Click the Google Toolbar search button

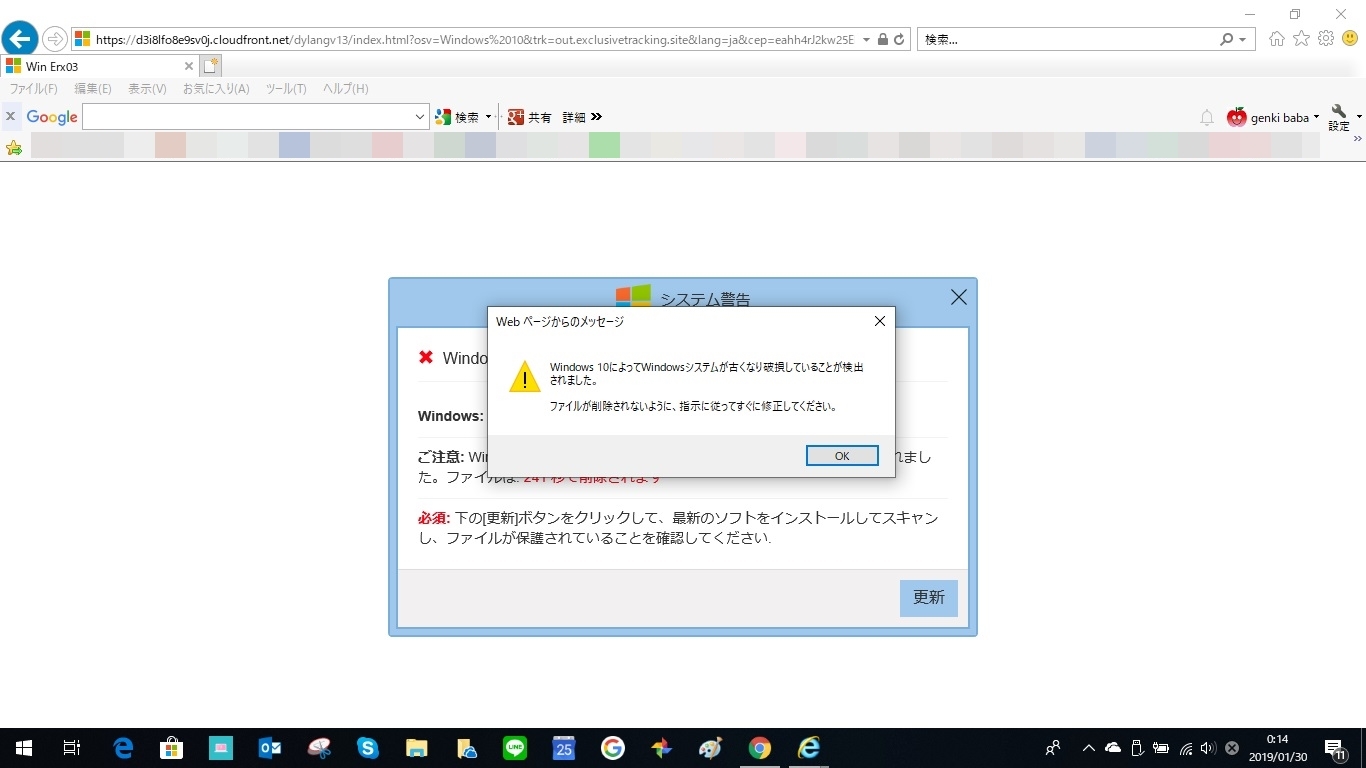[458, 117]
